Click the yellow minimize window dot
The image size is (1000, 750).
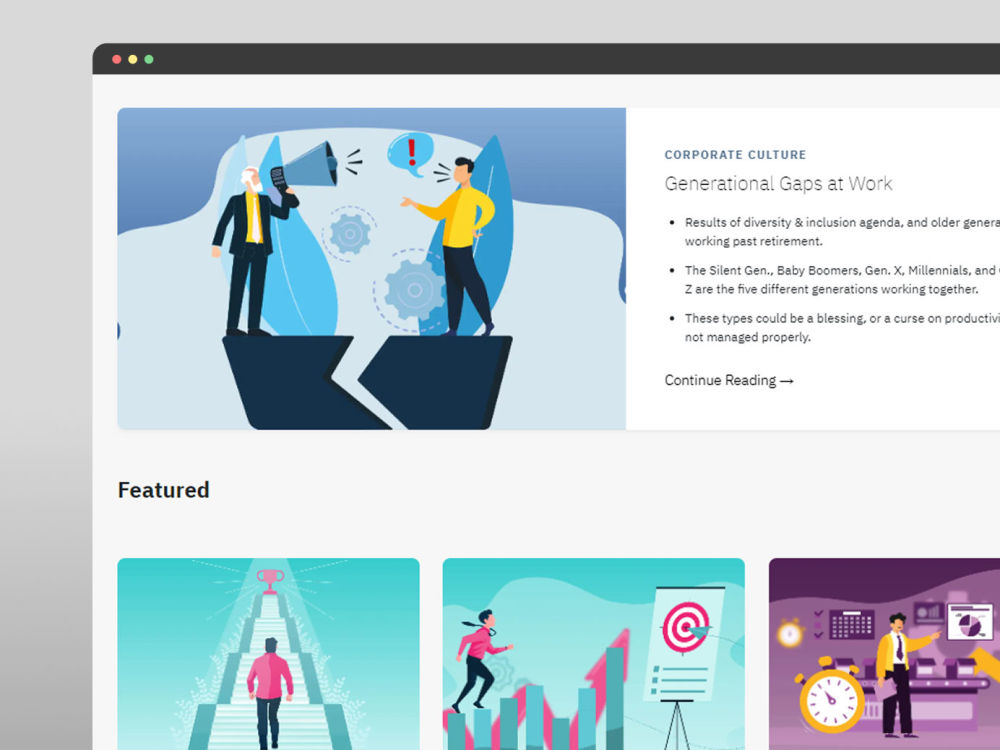coord(133,59)
